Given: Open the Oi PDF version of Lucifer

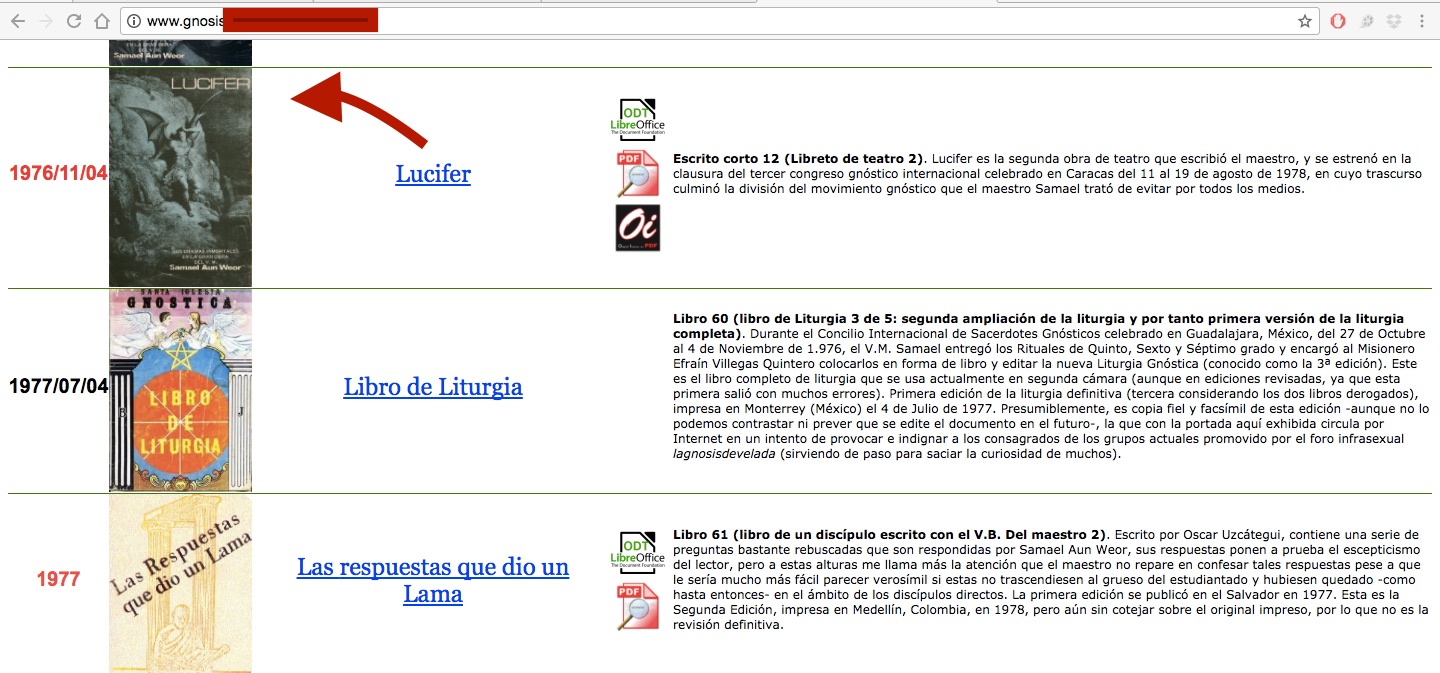Looking at the screenshot, I should pyautogui.click(x=637, y=228).
